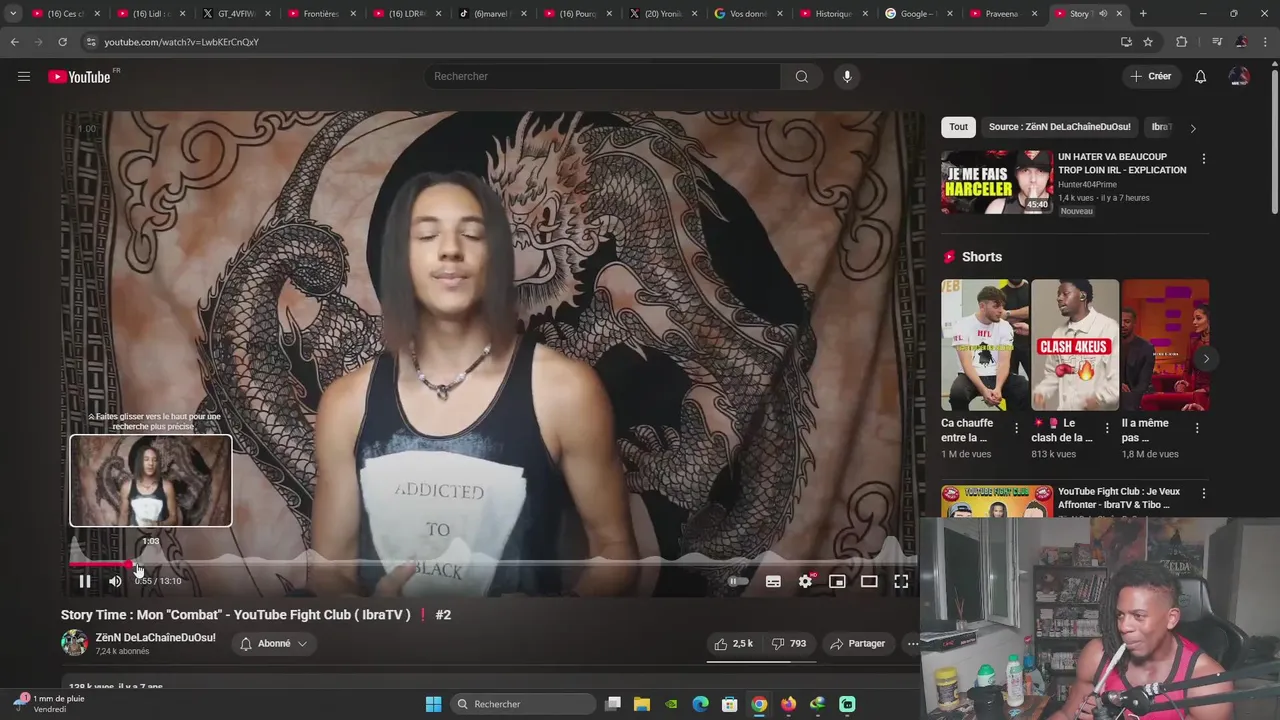
Task: Open options for YouTube Fight Club video
Action: pyautogui.click(x=1203, y=493)
